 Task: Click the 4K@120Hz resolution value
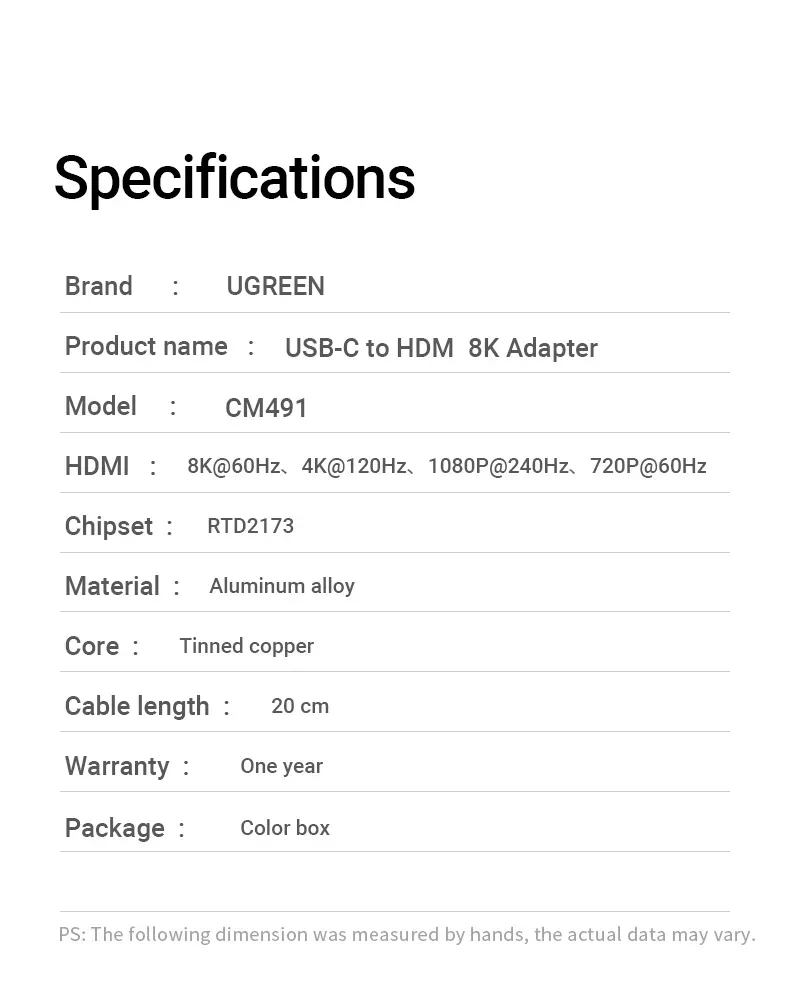point(354,466)
